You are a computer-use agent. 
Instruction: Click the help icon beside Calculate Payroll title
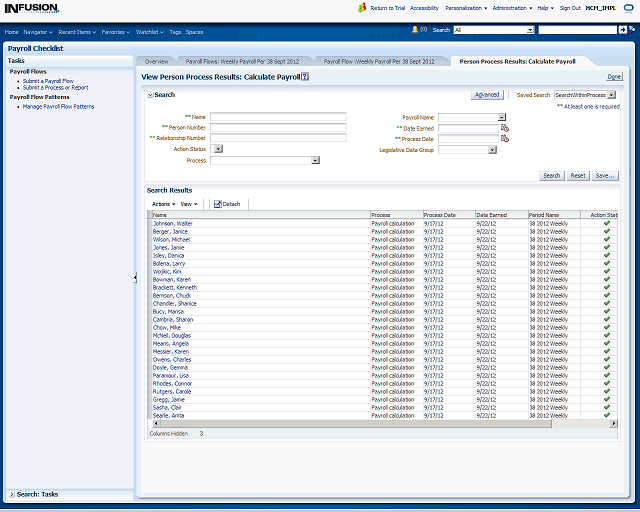(305, 76)
